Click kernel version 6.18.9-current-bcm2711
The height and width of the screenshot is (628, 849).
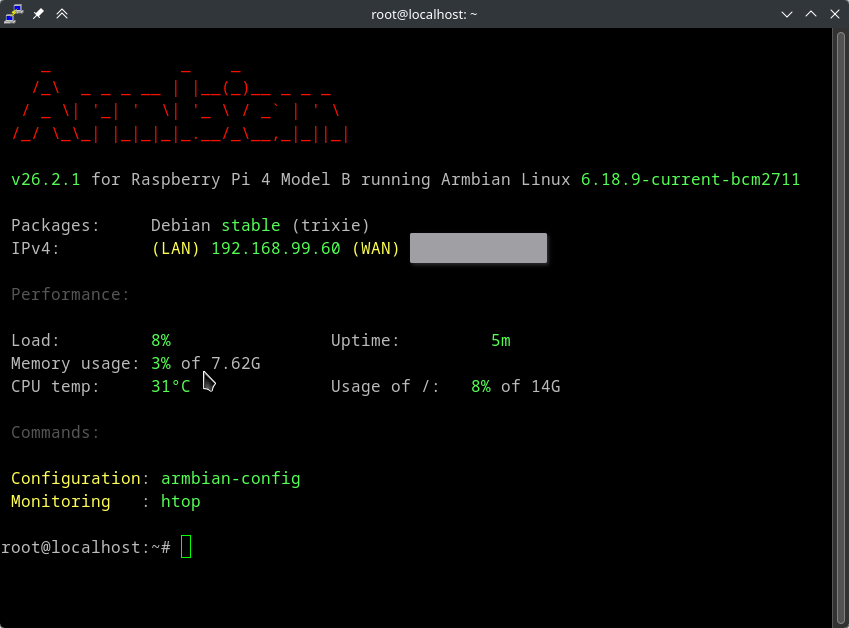(690, 180)
